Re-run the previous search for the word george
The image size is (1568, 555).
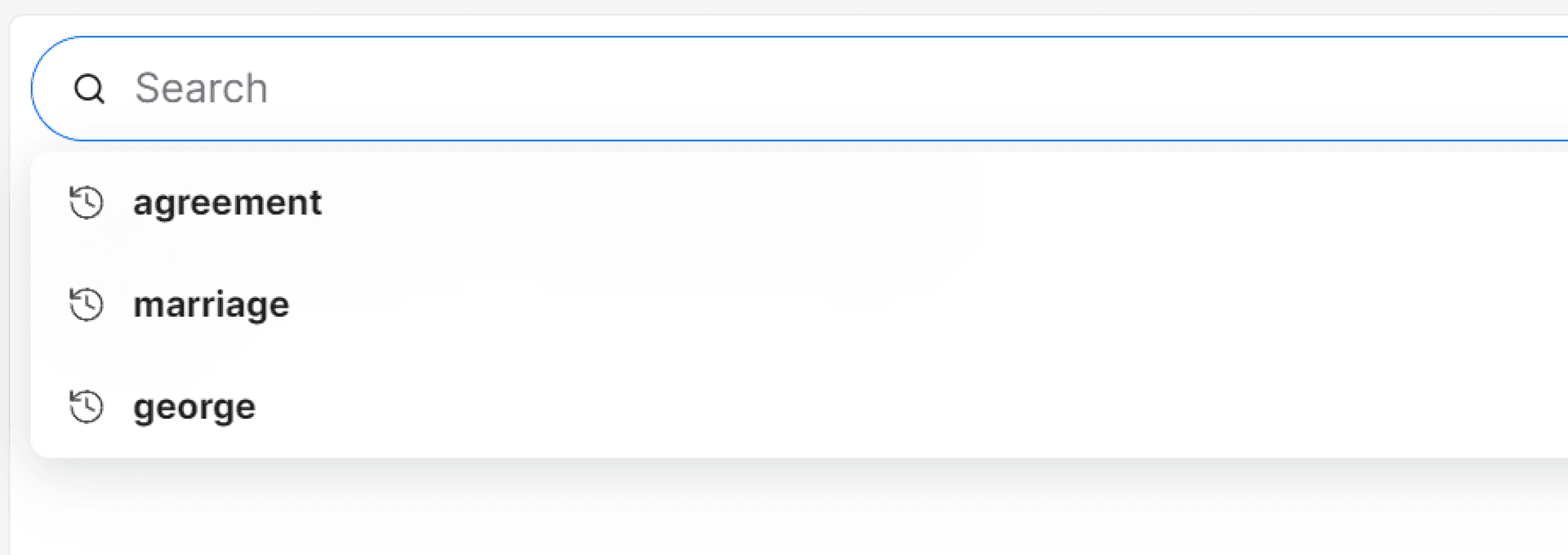194,406
